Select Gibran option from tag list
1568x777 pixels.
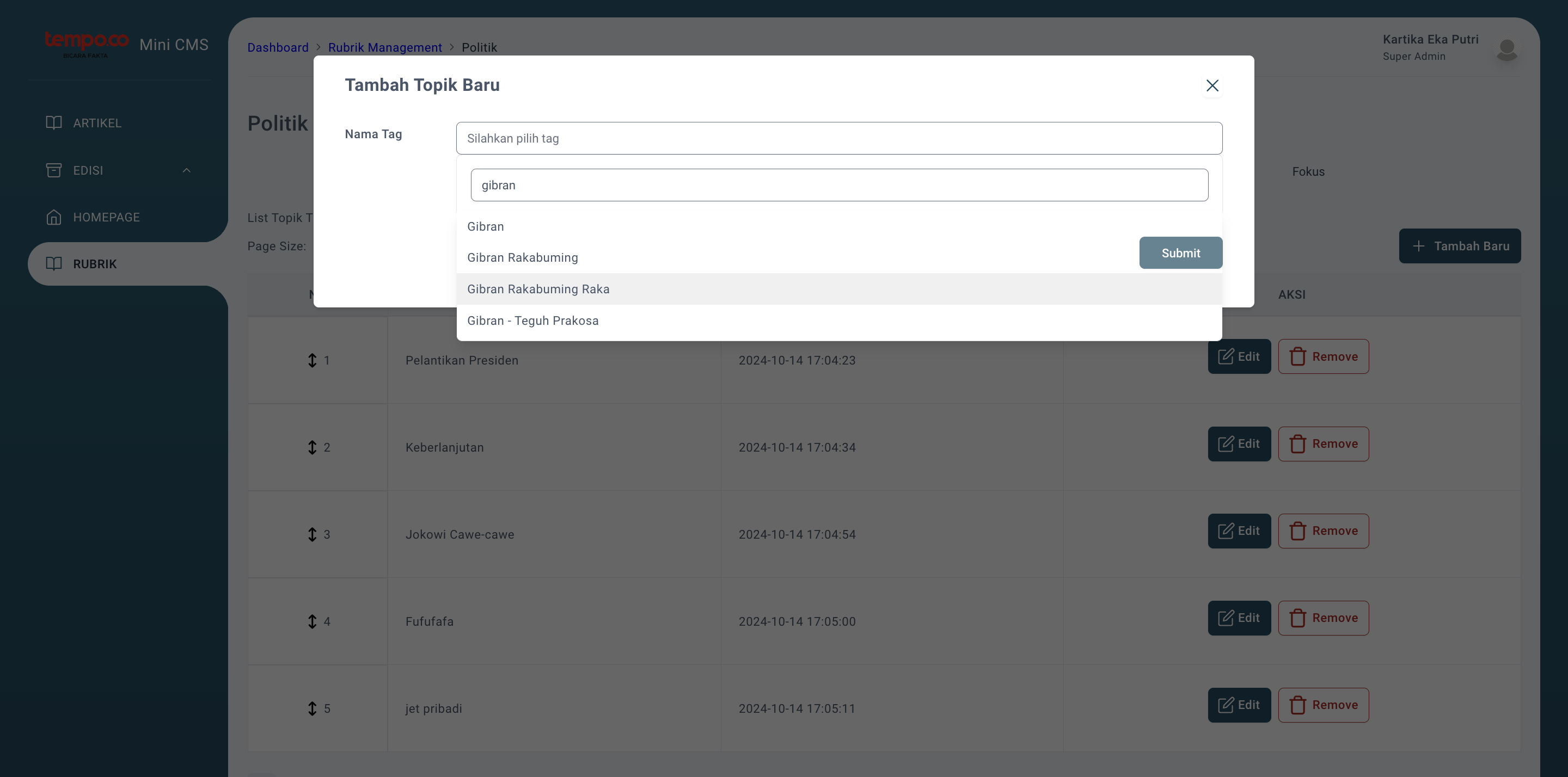pos(486,226)
